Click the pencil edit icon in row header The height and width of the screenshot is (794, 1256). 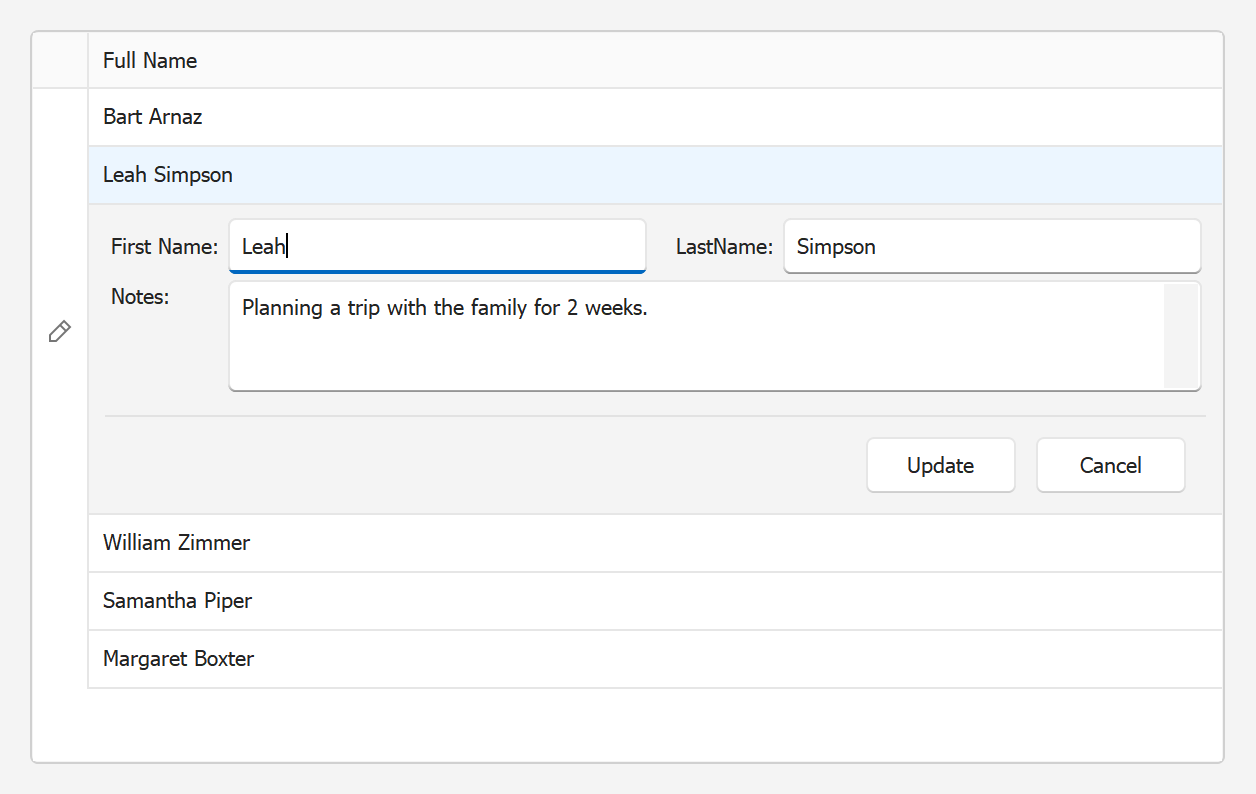60,332
